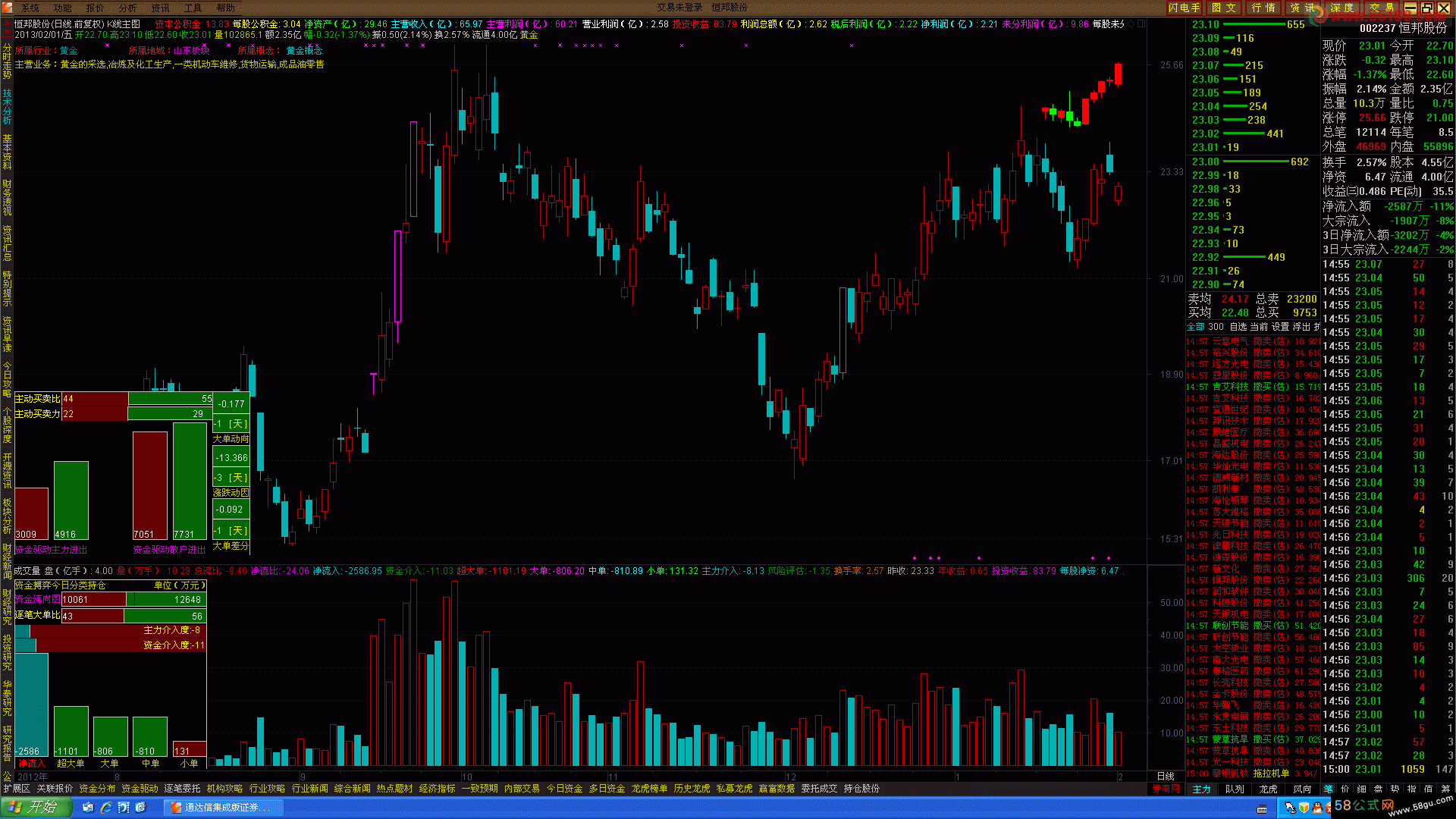This screenshot has height=819, width=1456.
Task: Select the 筹 chip distribution icon
Action: click(x=1445, y=789)
